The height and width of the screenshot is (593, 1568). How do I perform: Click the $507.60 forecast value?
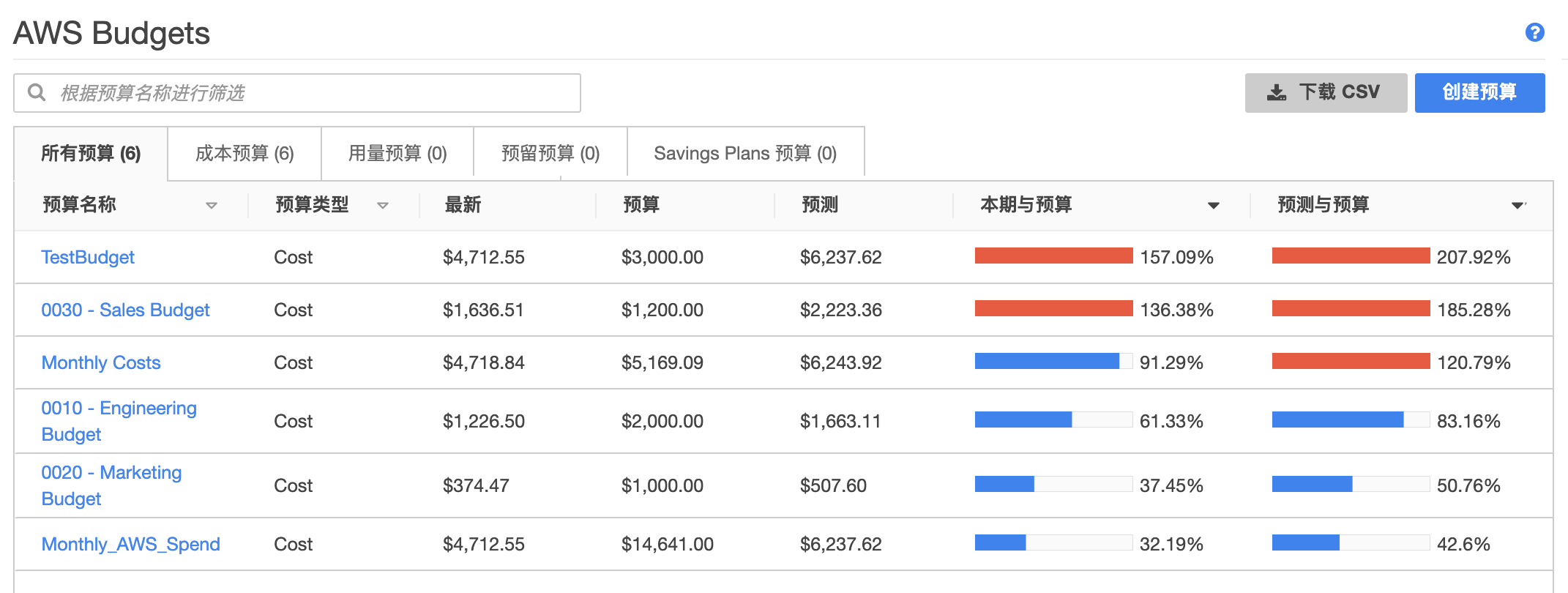pos(833,485)
